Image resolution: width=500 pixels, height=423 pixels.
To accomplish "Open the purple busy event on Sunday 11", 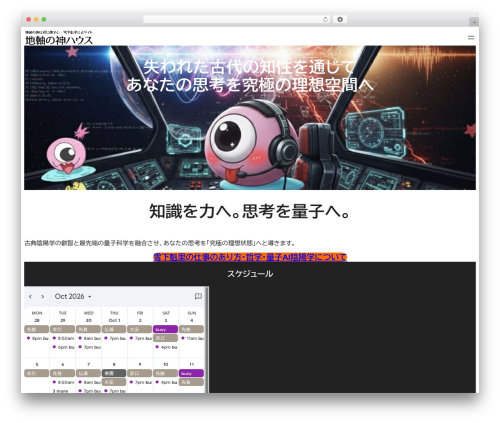I will pos(191,373).
